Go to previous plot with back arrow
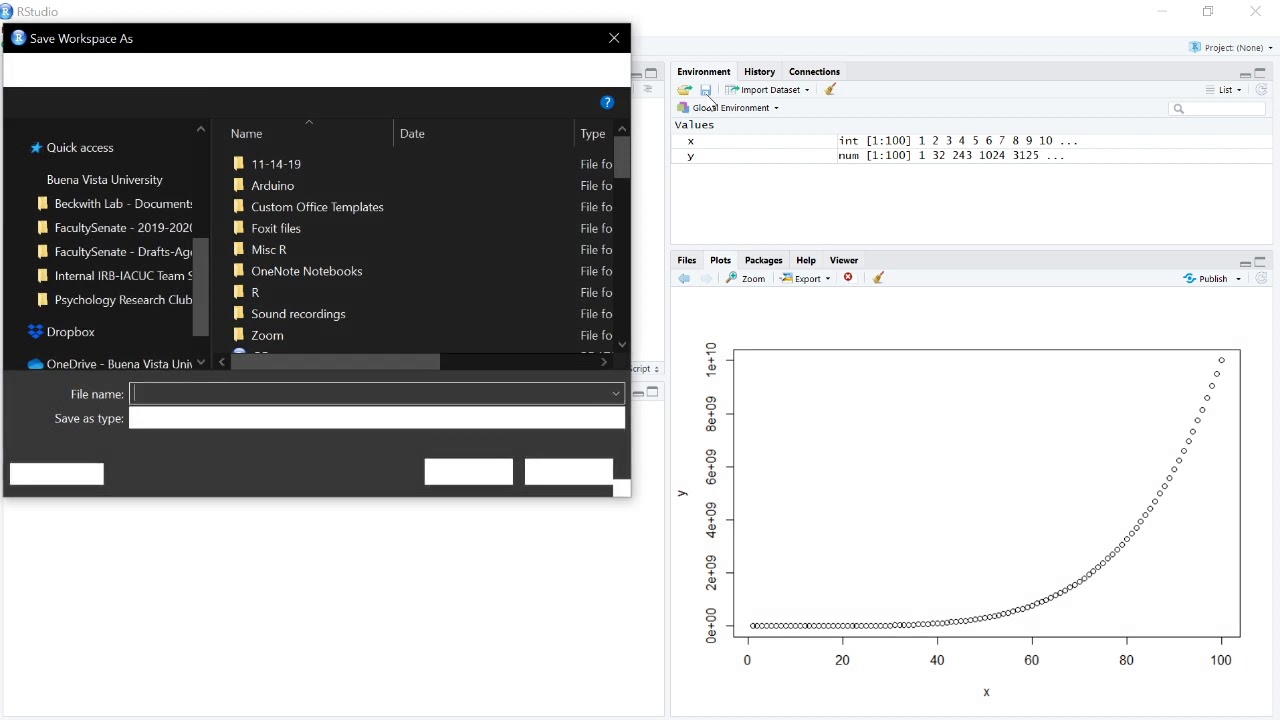 tap(684, 279)
